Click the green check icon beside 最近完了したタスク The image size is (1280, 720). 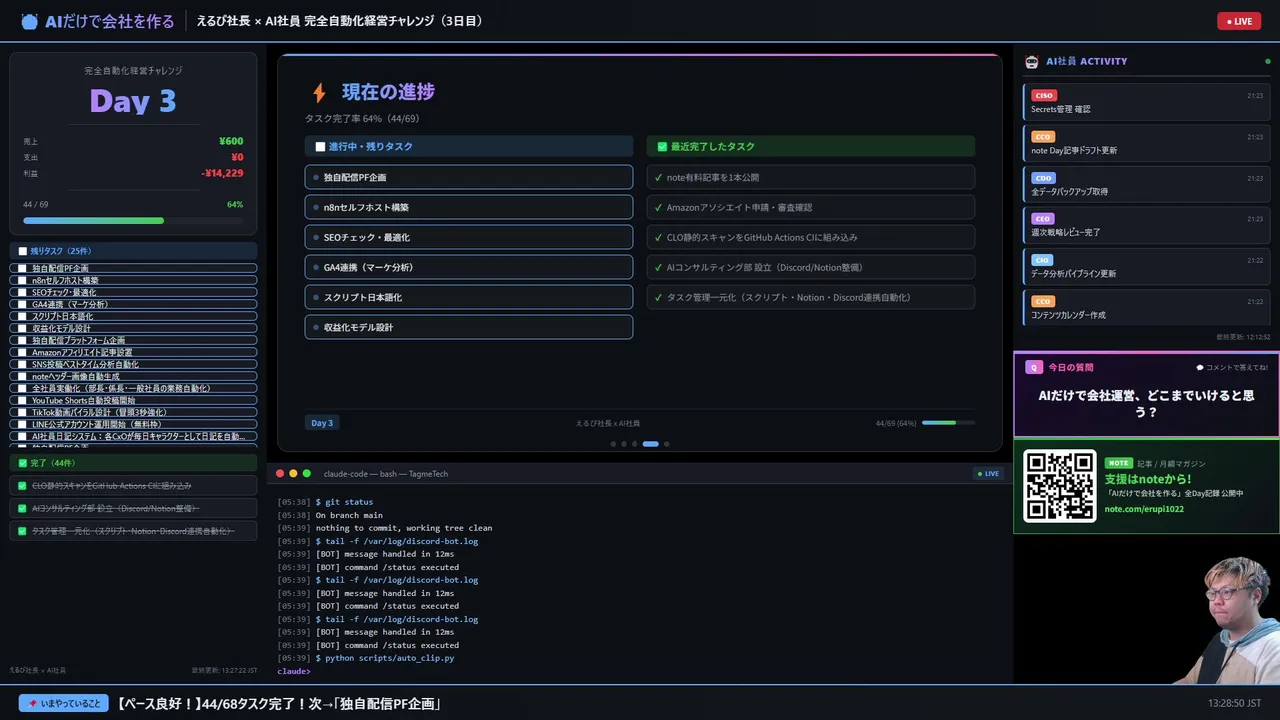pyautogui.click(x=662, y=146)
